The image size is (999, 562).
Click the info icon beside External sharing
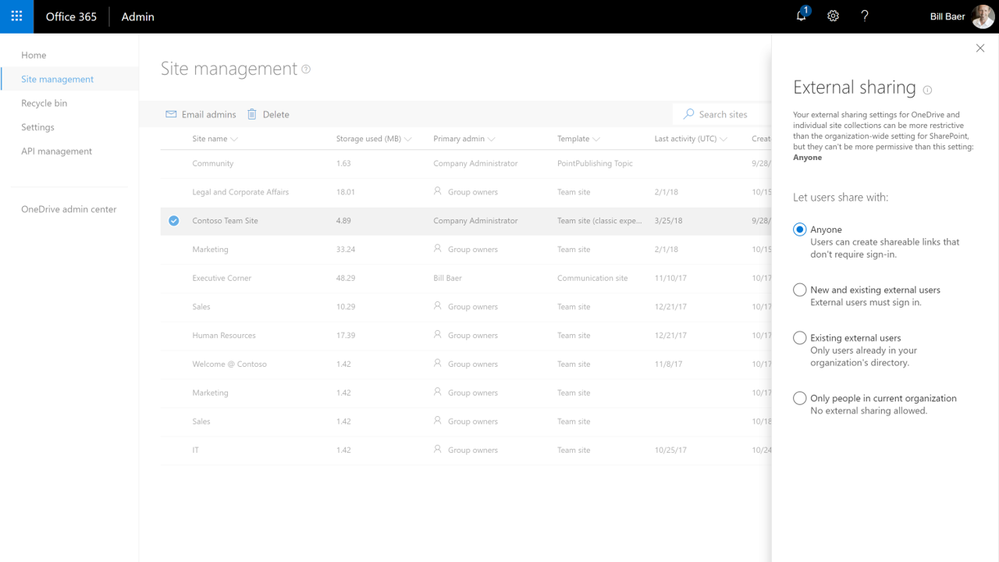point(928,90)
